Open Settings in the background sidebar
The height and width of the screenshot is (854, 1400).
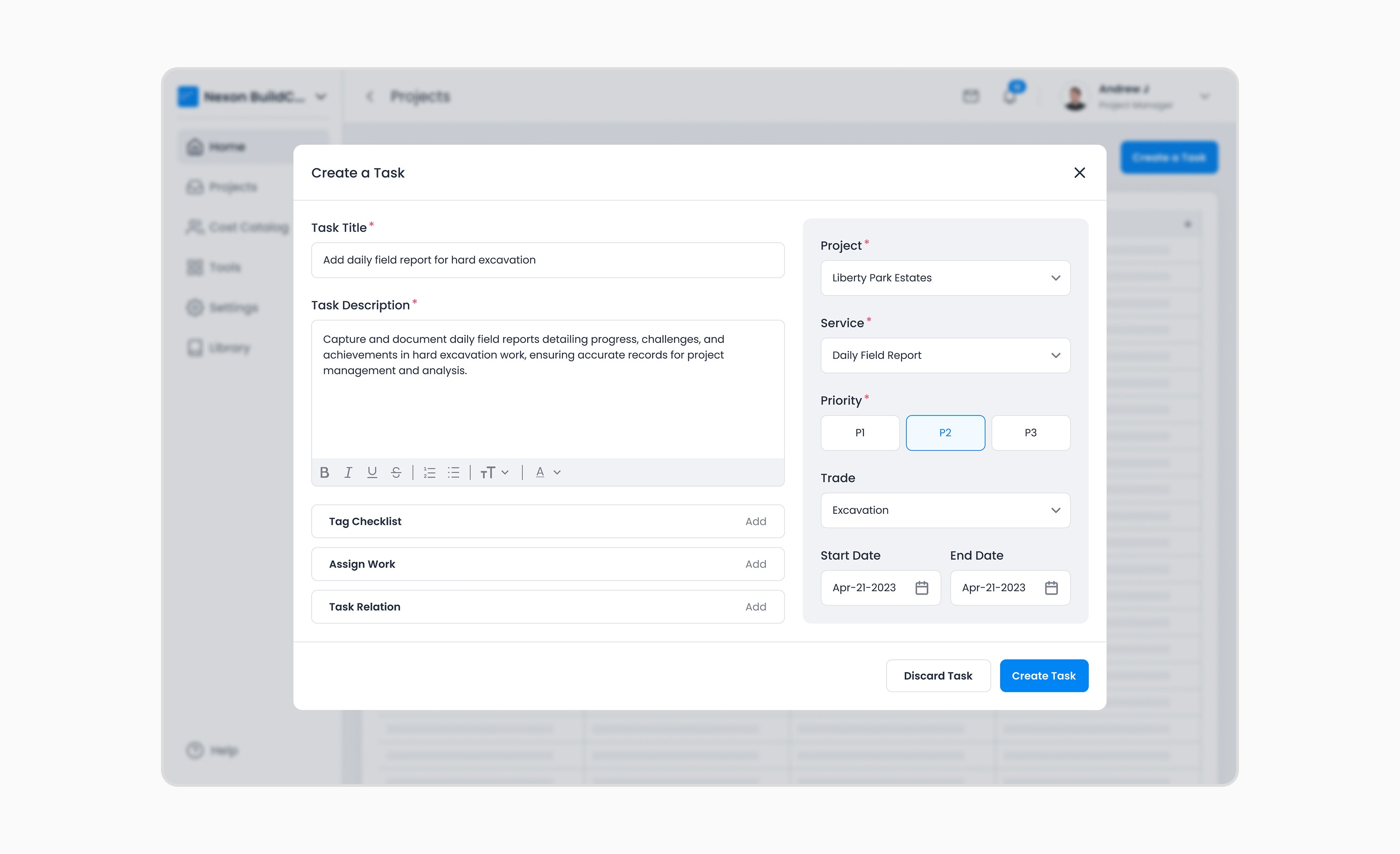[222, 308]
